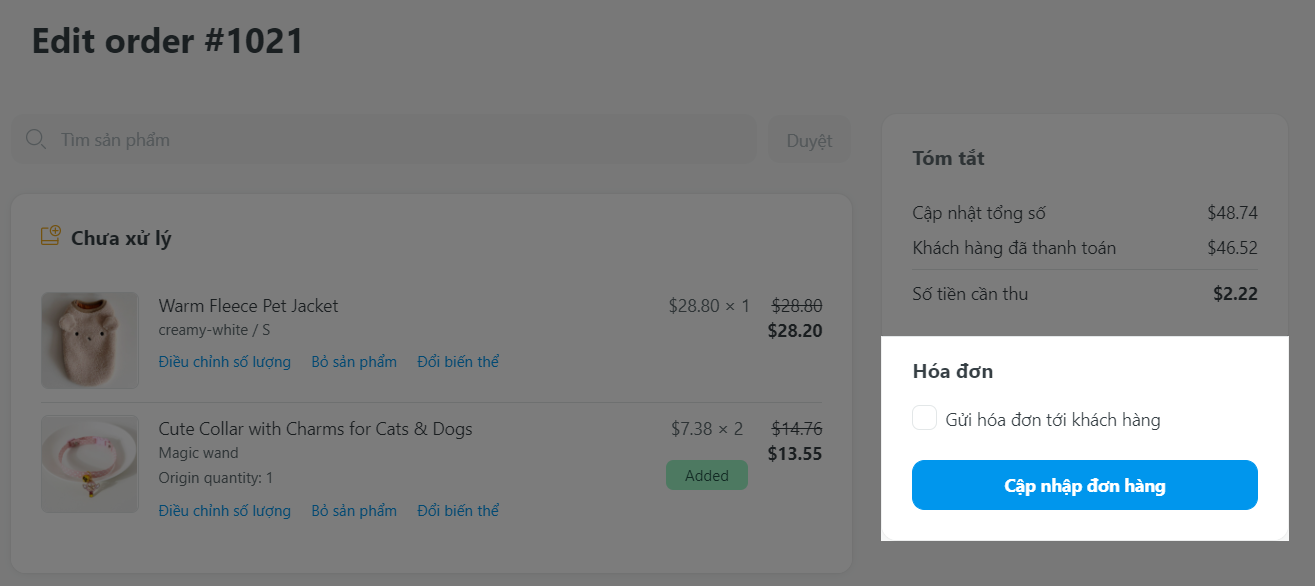Click the Cập nhập đơn hàng button
1315x586 pixels.
click(x=1084, y=486)
